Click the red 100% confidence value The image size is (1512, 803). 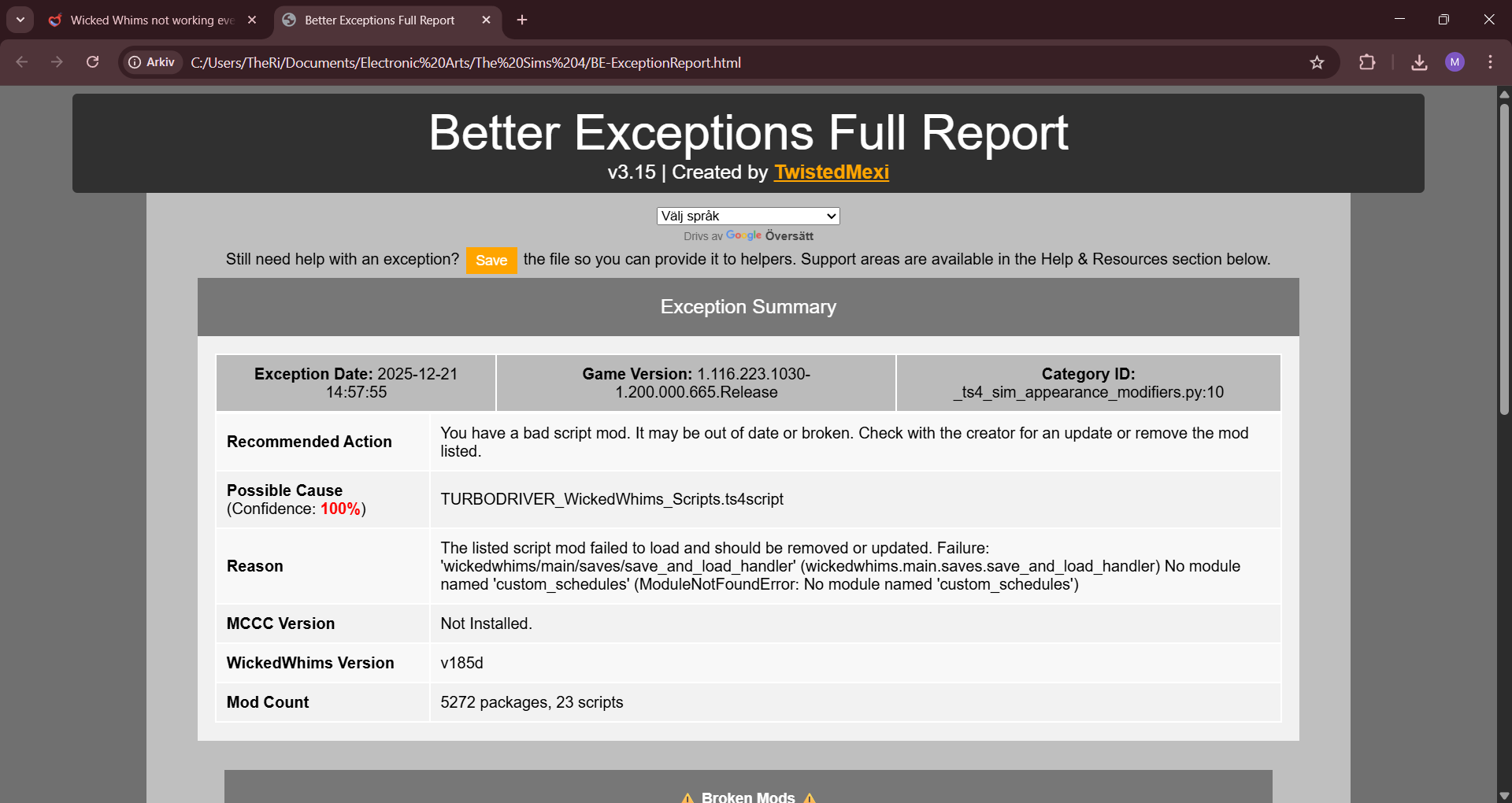(340, 509)
